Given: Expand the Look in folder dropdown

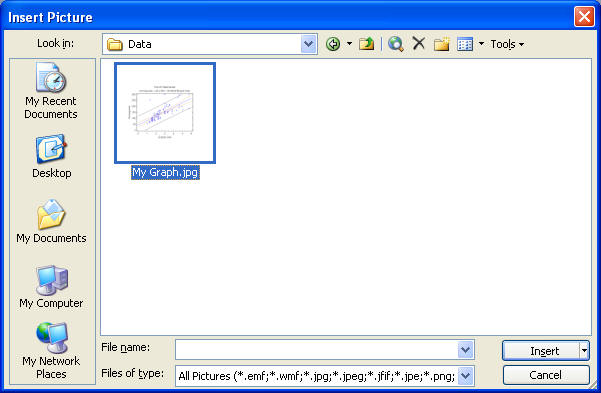Looking at the screenshot, I should coord(309,44).
